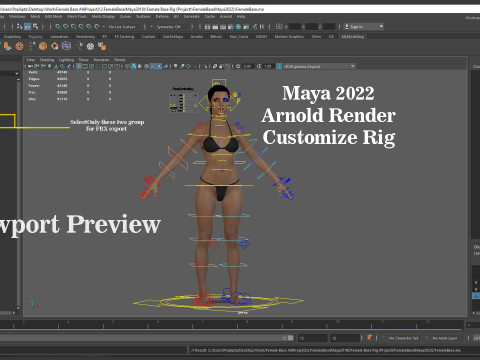Click the orange ring shelf icon beside cube
Viewport: 480px width, 360px height.
point(55,46)
